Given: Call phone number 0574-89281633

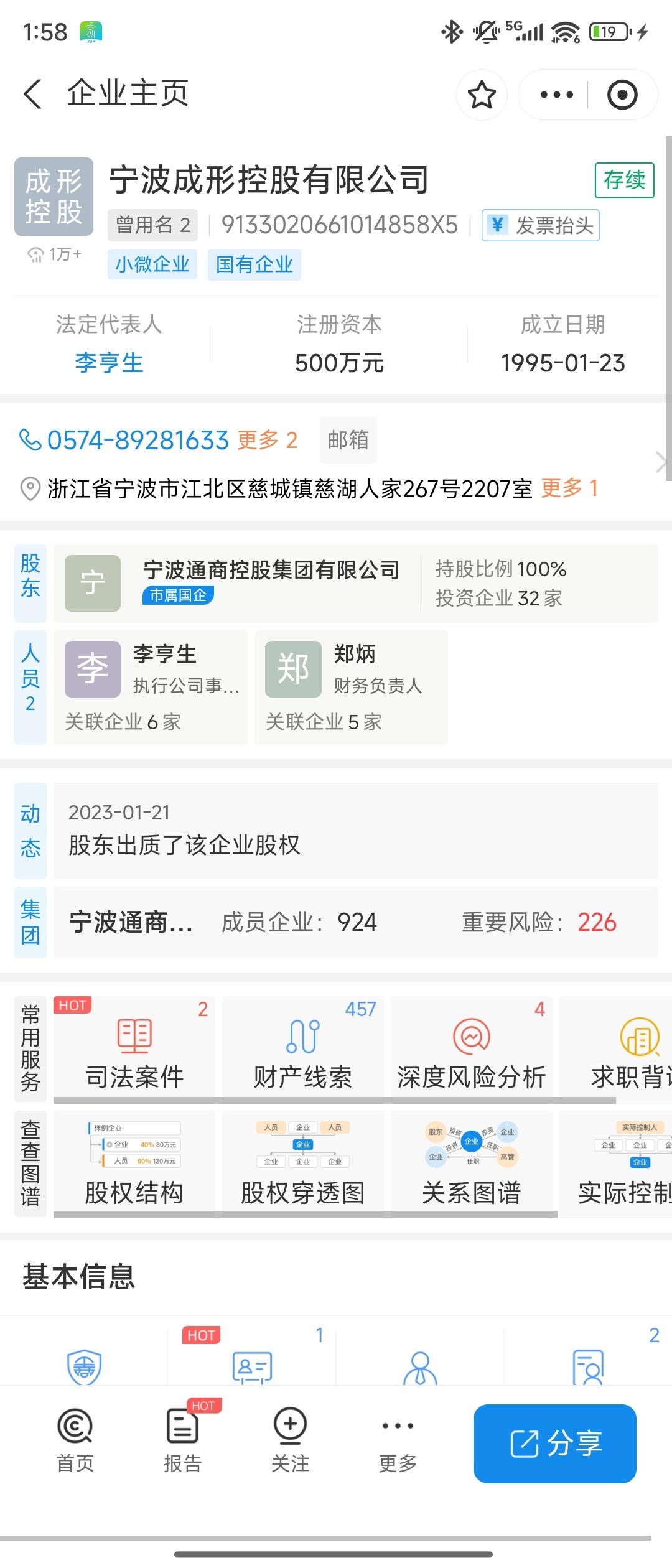Looking at the screenshot, I should [138, 441].
